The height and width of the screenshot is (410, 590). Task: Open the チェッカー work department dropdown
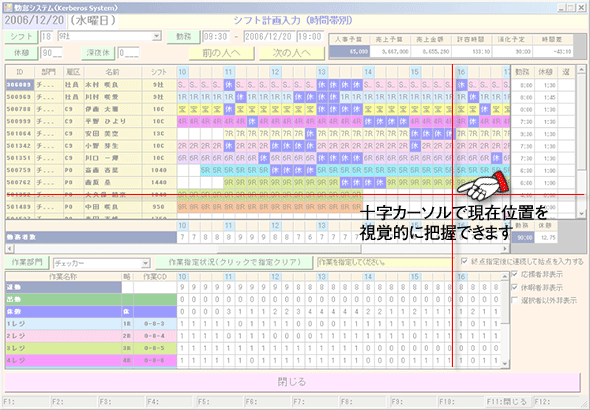[x=145, y=263]
